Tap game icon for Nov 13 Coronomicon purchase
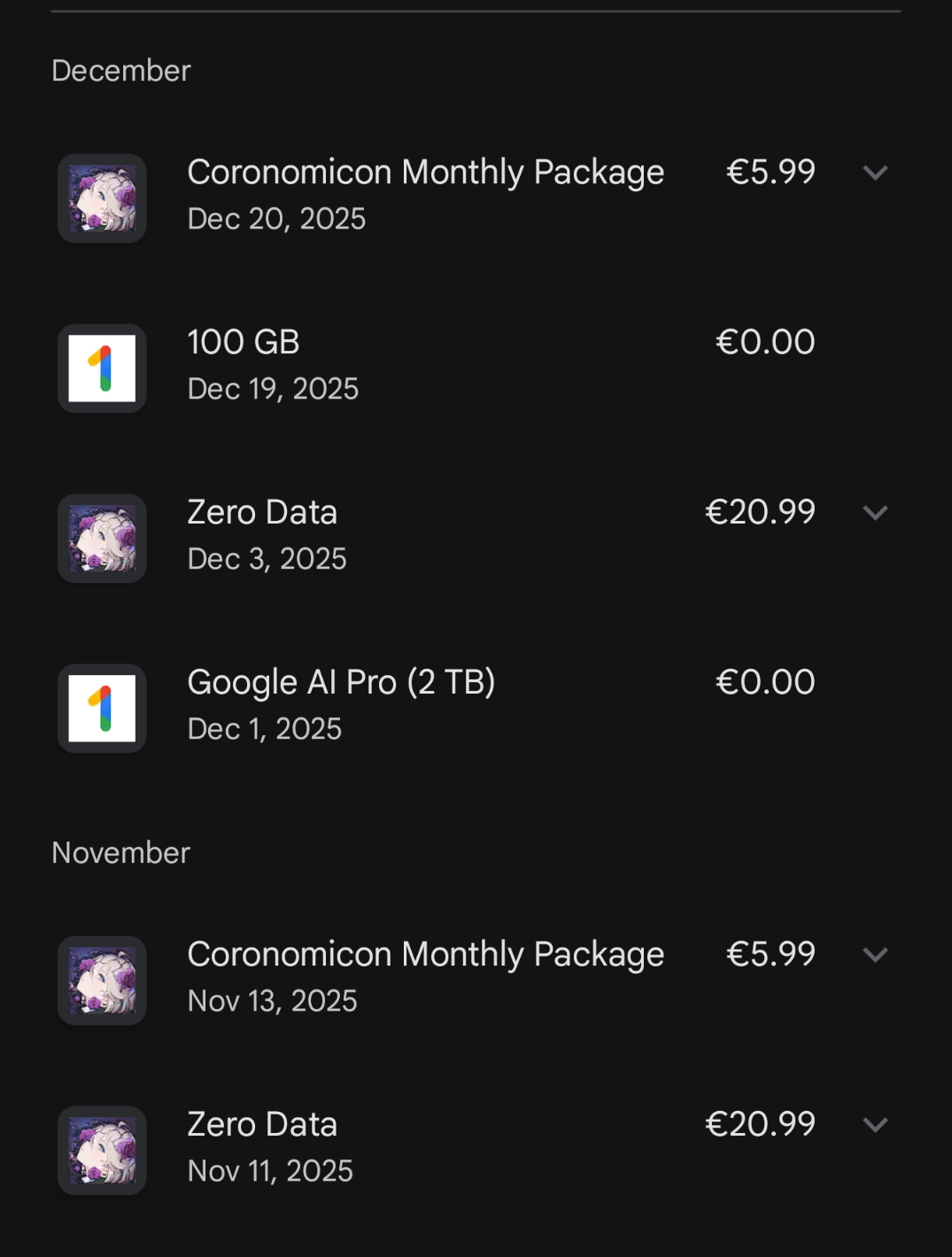952x1257 pixels. 102,981
